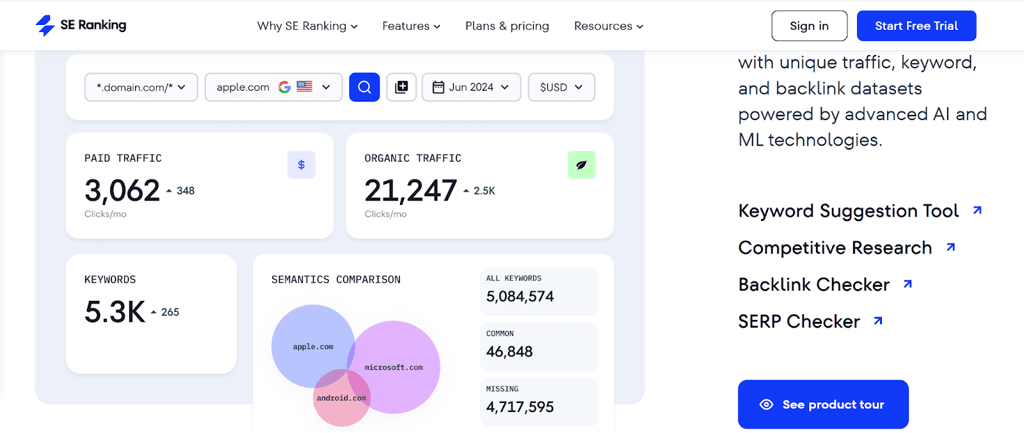Expand the Features menu
1024x433 pixels.
pyautogui.click(x=411, y=26)
